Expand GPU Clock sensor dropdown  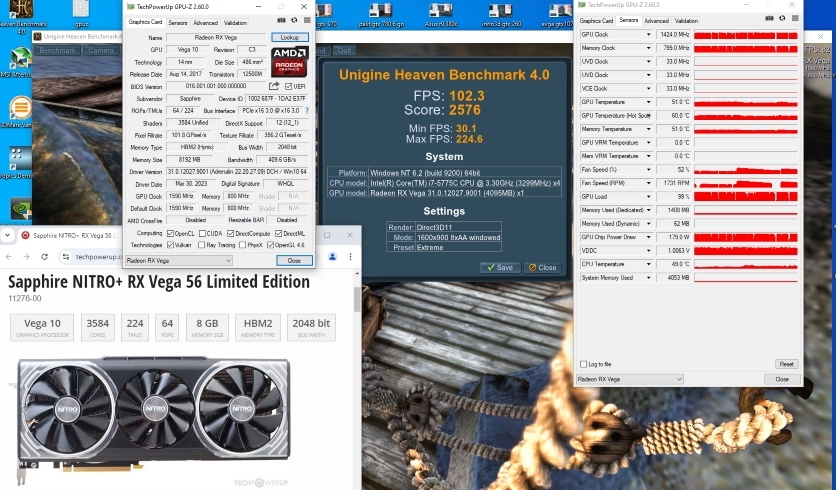[x=648, y=35]
